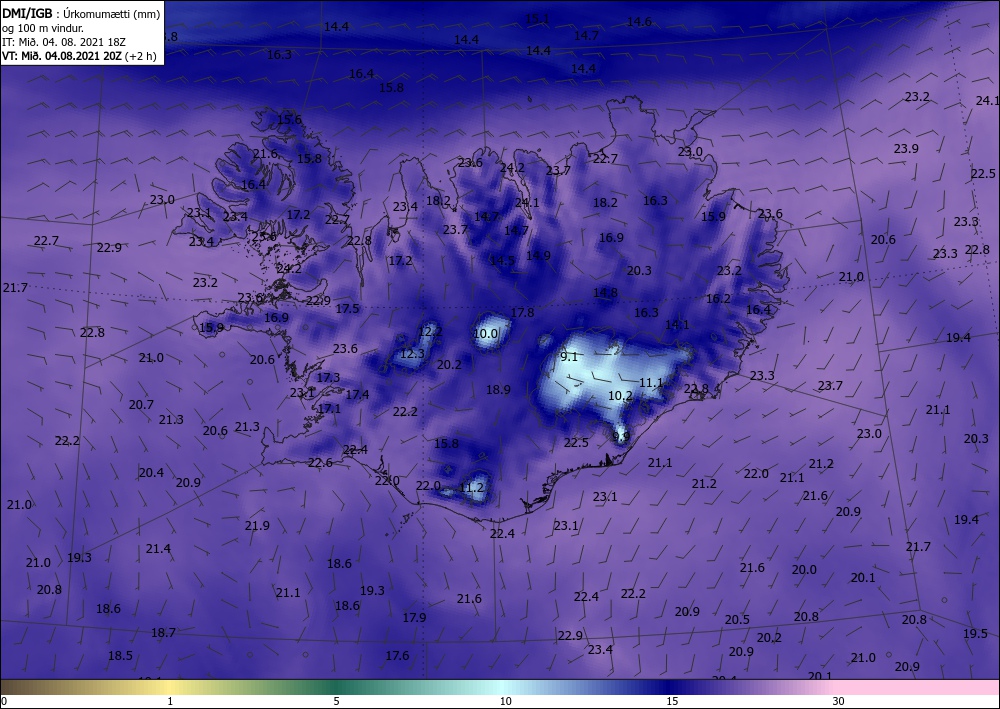Click the 17.3 value label

coord(328,377)
